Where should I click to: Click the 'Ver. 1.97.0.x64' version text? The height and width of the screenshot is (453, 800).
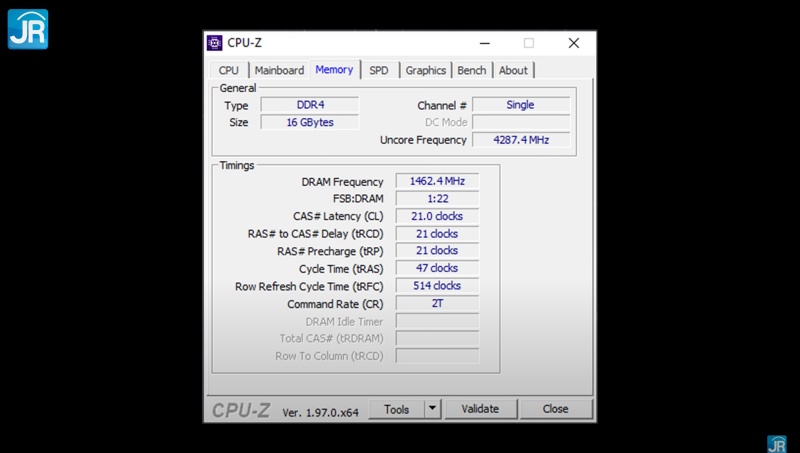(x=320, y=413)
